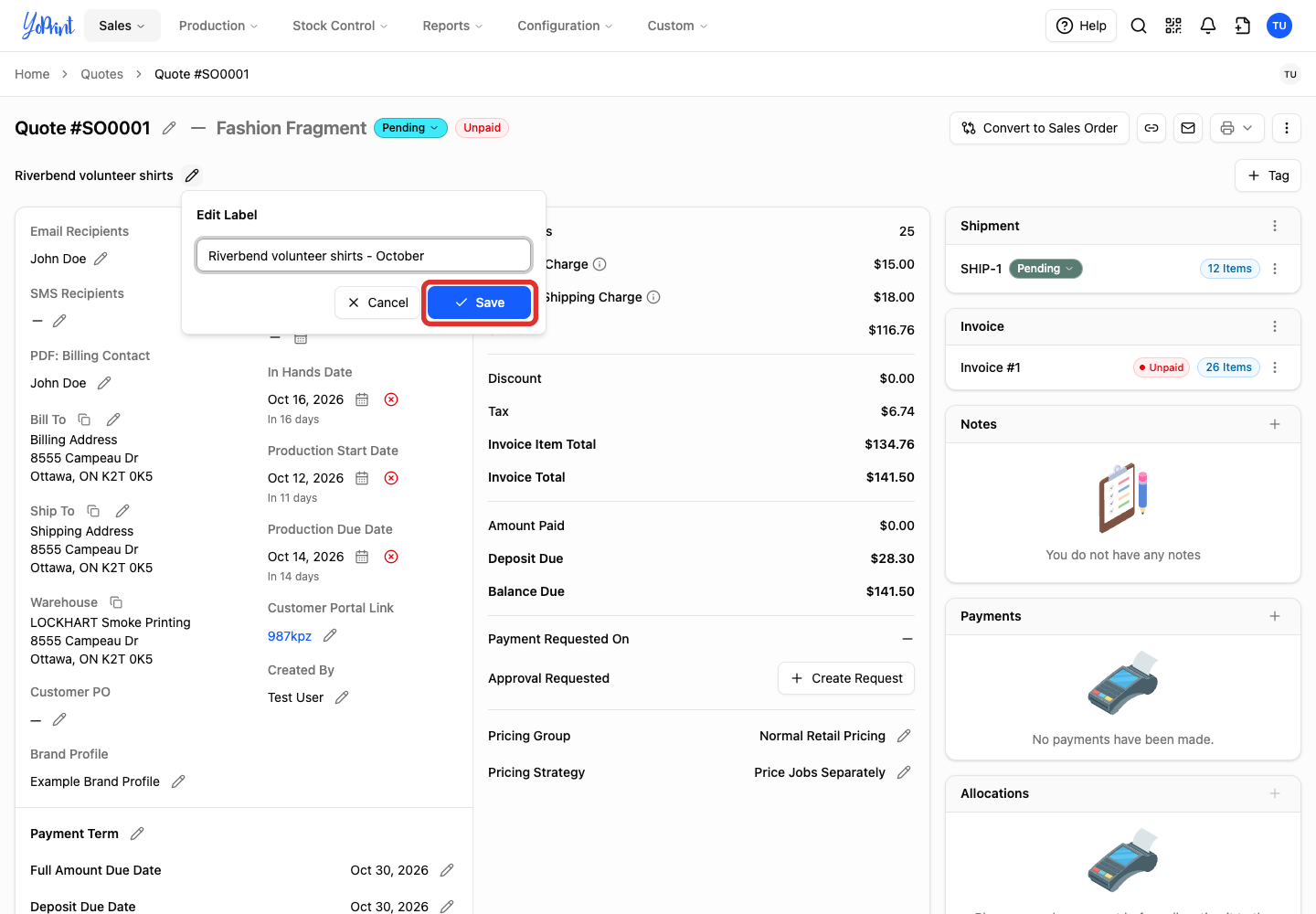Open calendar for Production Start Date
Image resolution: width=1316 pixels, height=914 pixels.
(362, 478)
